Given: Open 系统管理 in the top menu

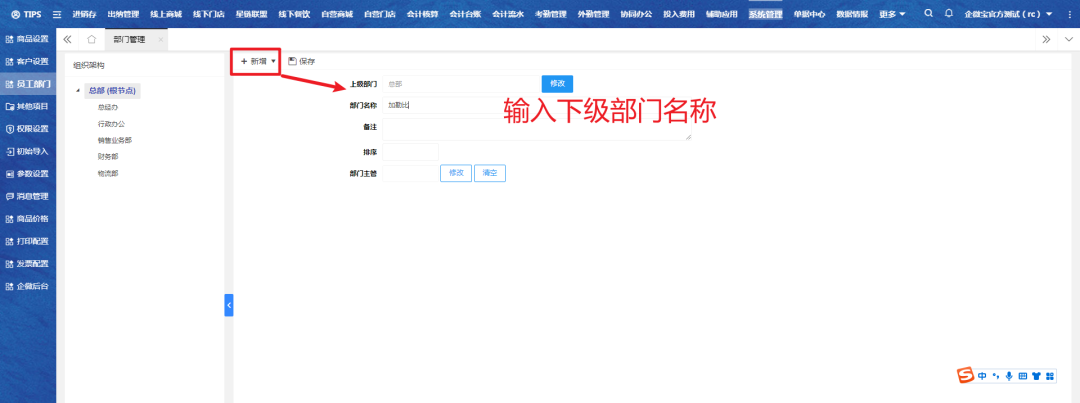Looking at the screenshot, I should 765,14.
